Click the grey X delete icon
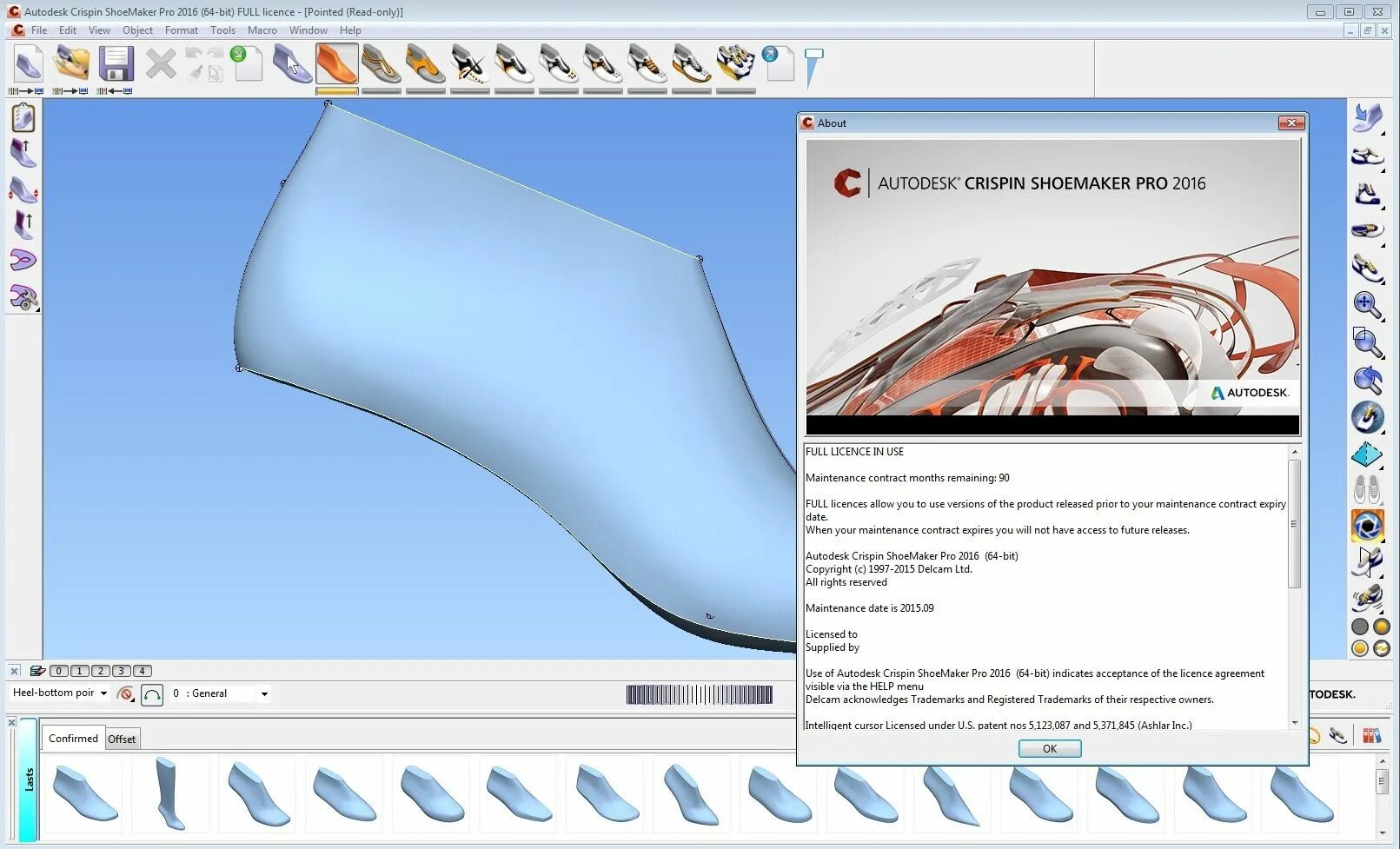1400x849 pixels. 161,63
